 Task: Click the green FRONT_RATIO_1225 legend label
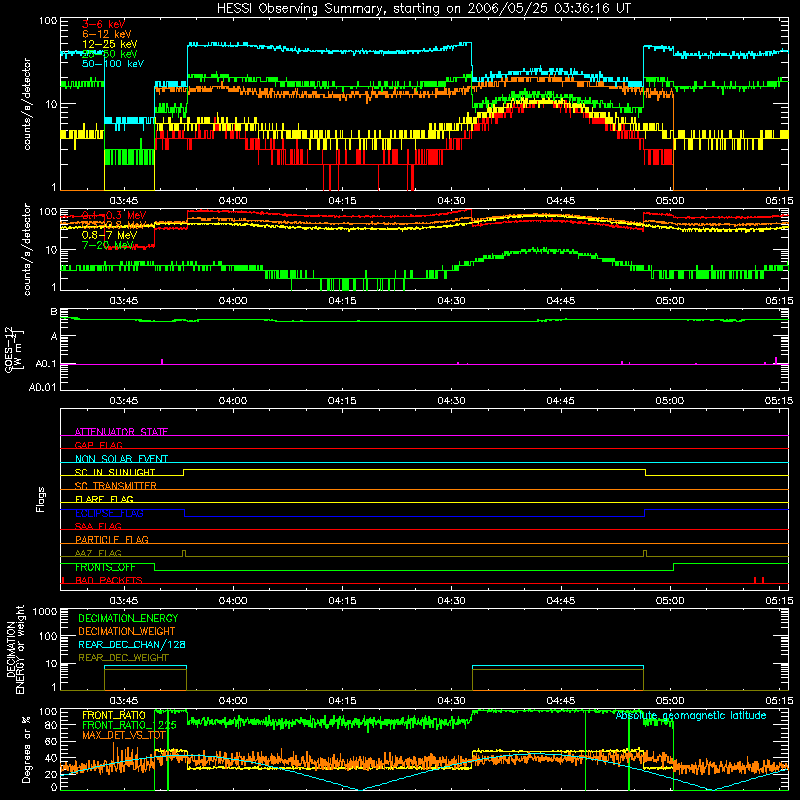click(x=129, y=725)
